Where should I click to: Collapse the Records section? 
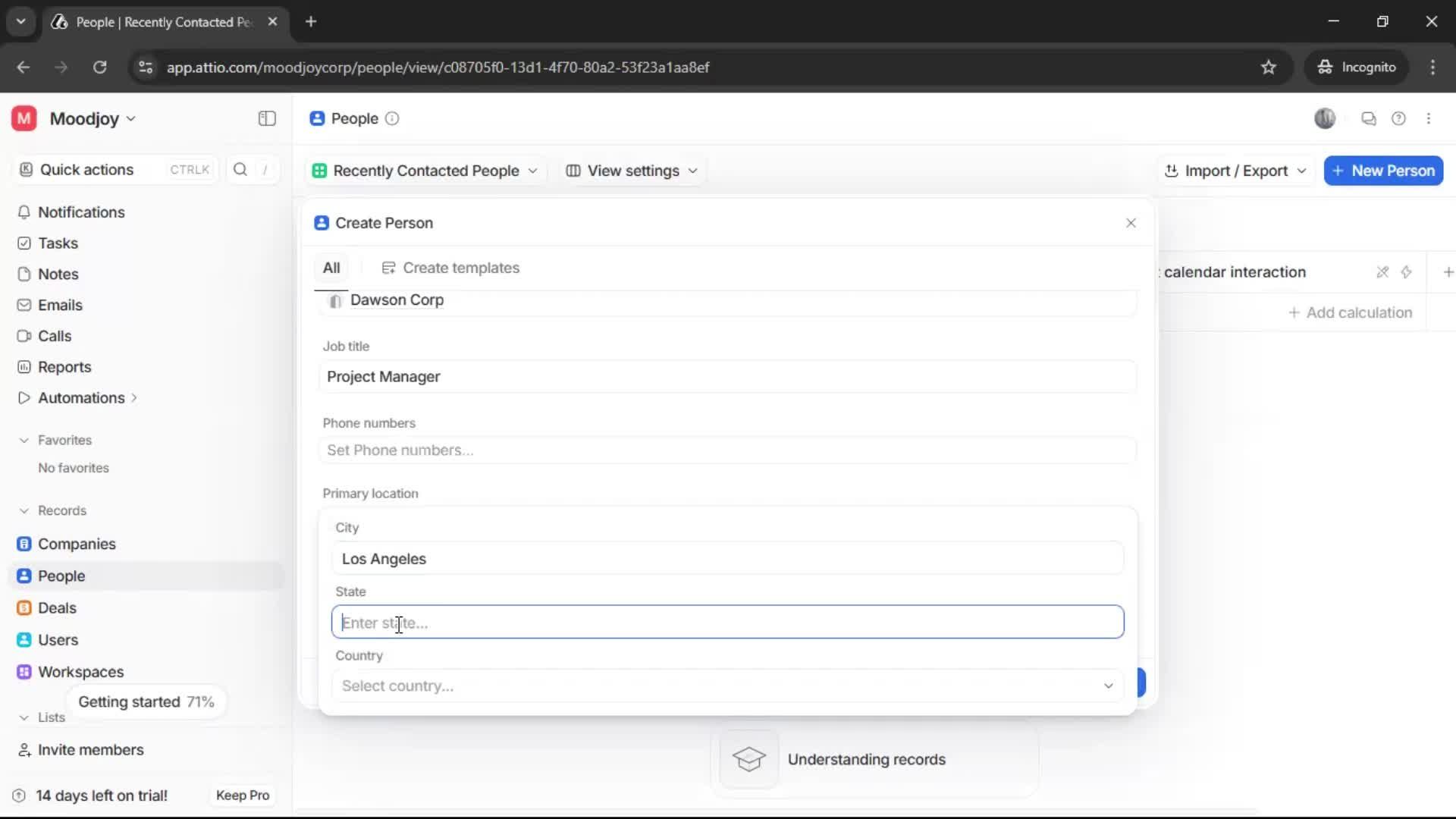pyautogui.click(x=24, y=510)
